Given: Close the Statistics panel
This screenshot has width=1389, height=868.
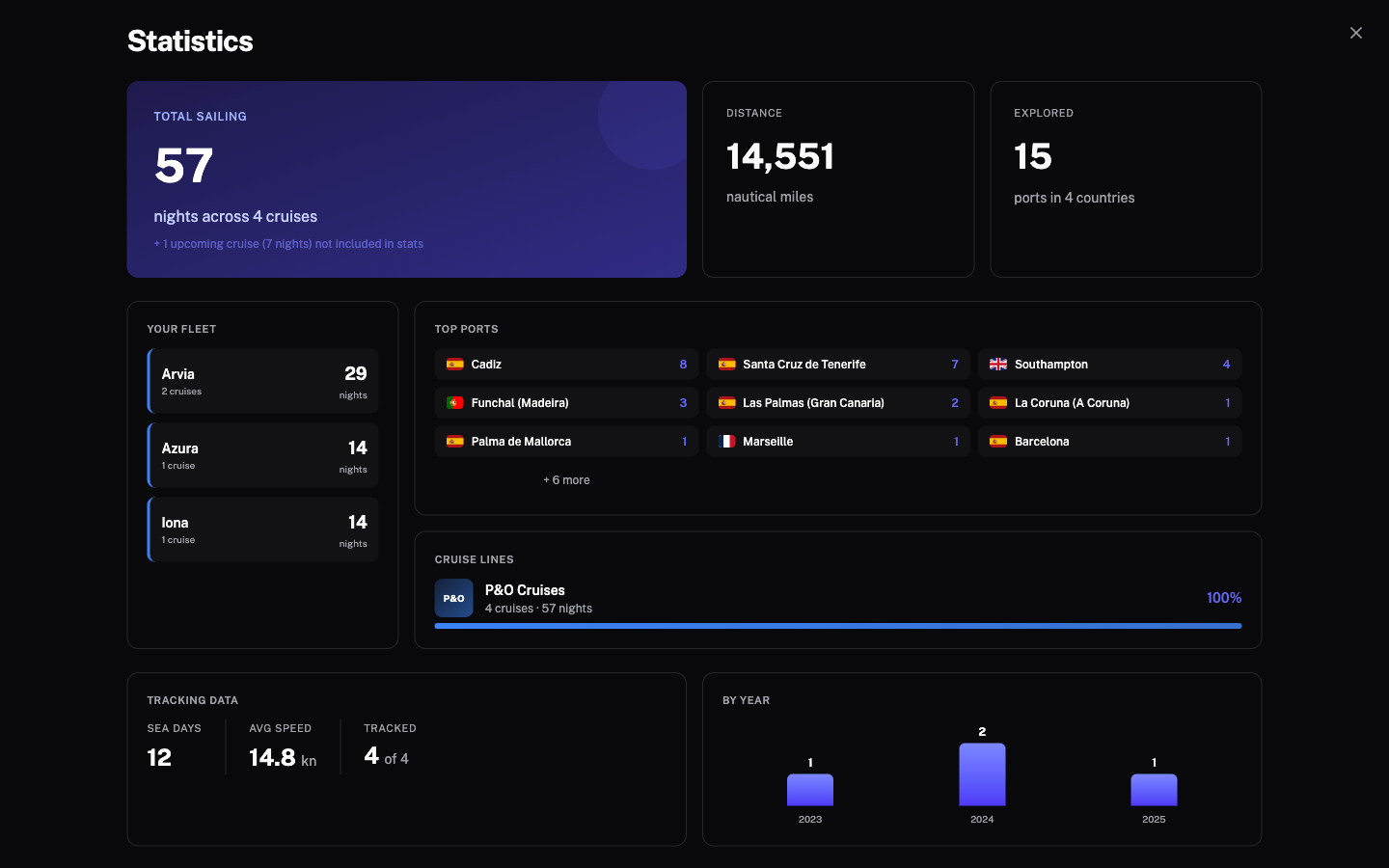Looking at the screenshot, I should (1356, 33).
